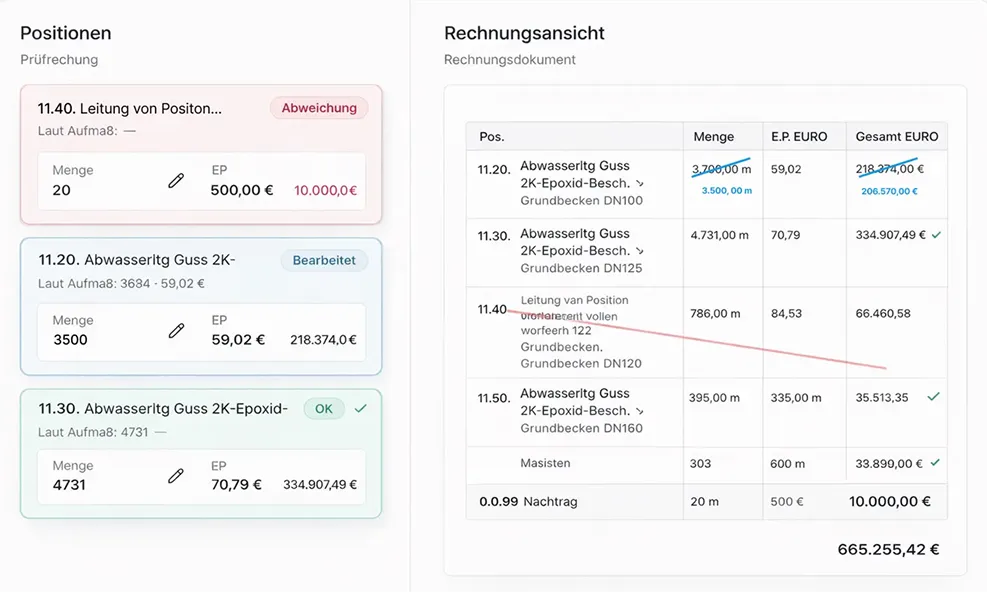Expand the arrow in invoice row 11.50 description
The image size is (987, 592).
[x=640, y=411]
